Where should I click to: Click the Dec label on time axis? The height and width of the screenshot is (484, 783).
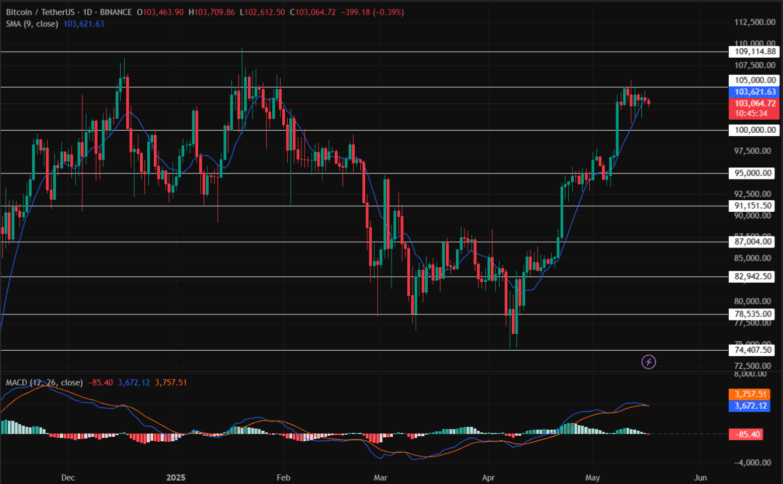(x=68, y=478)
